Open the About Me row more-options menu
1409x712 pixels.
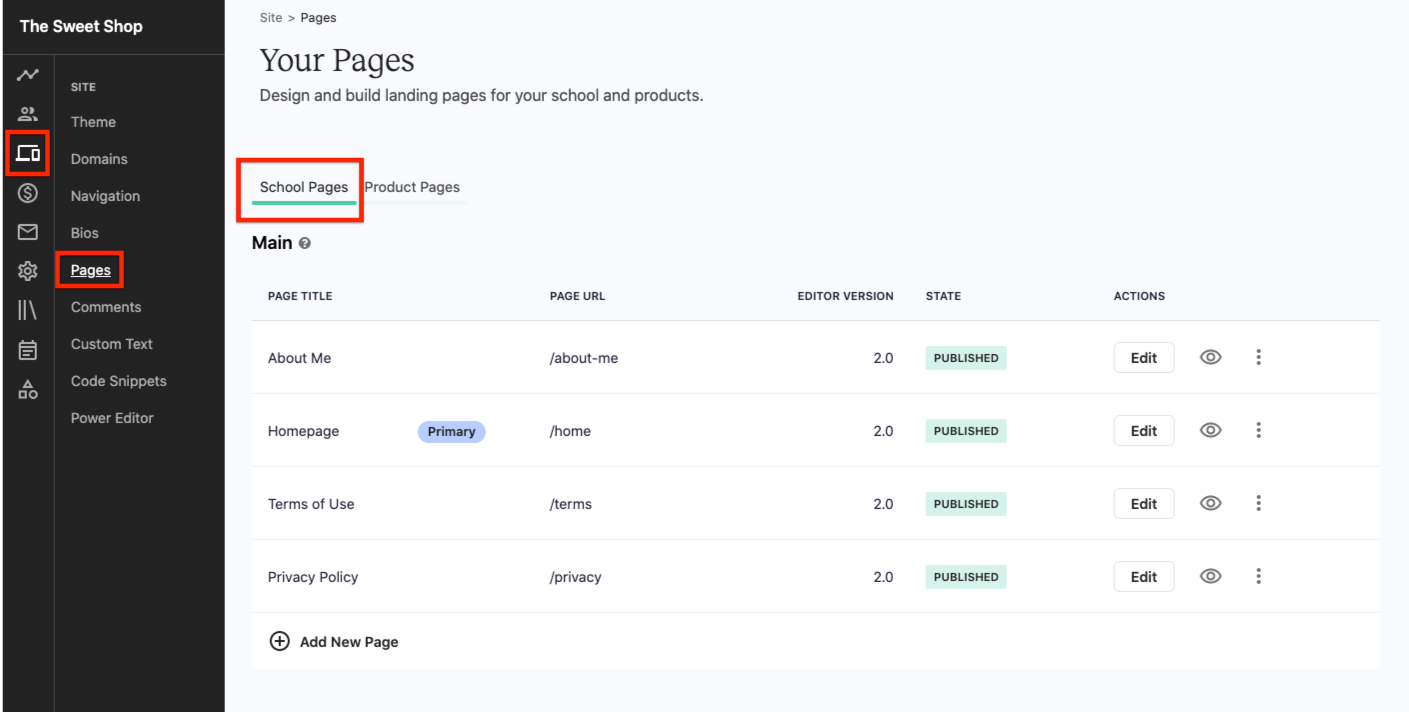pyautogui.click(x=1258, y=357)
